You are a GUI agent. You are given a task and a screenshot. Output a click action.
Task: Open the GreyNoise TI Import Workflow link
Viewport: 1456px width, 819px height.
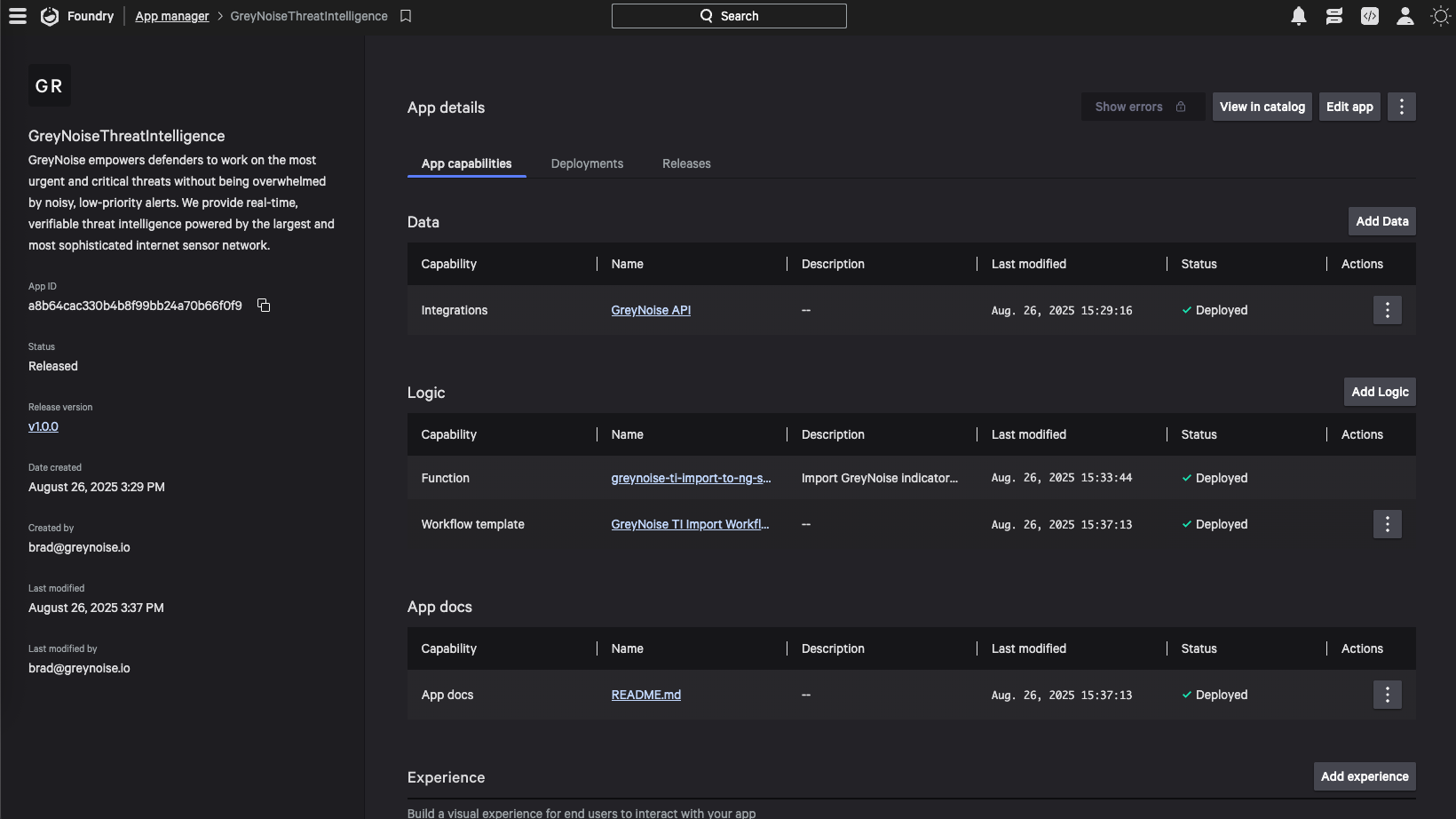(690, 524)
